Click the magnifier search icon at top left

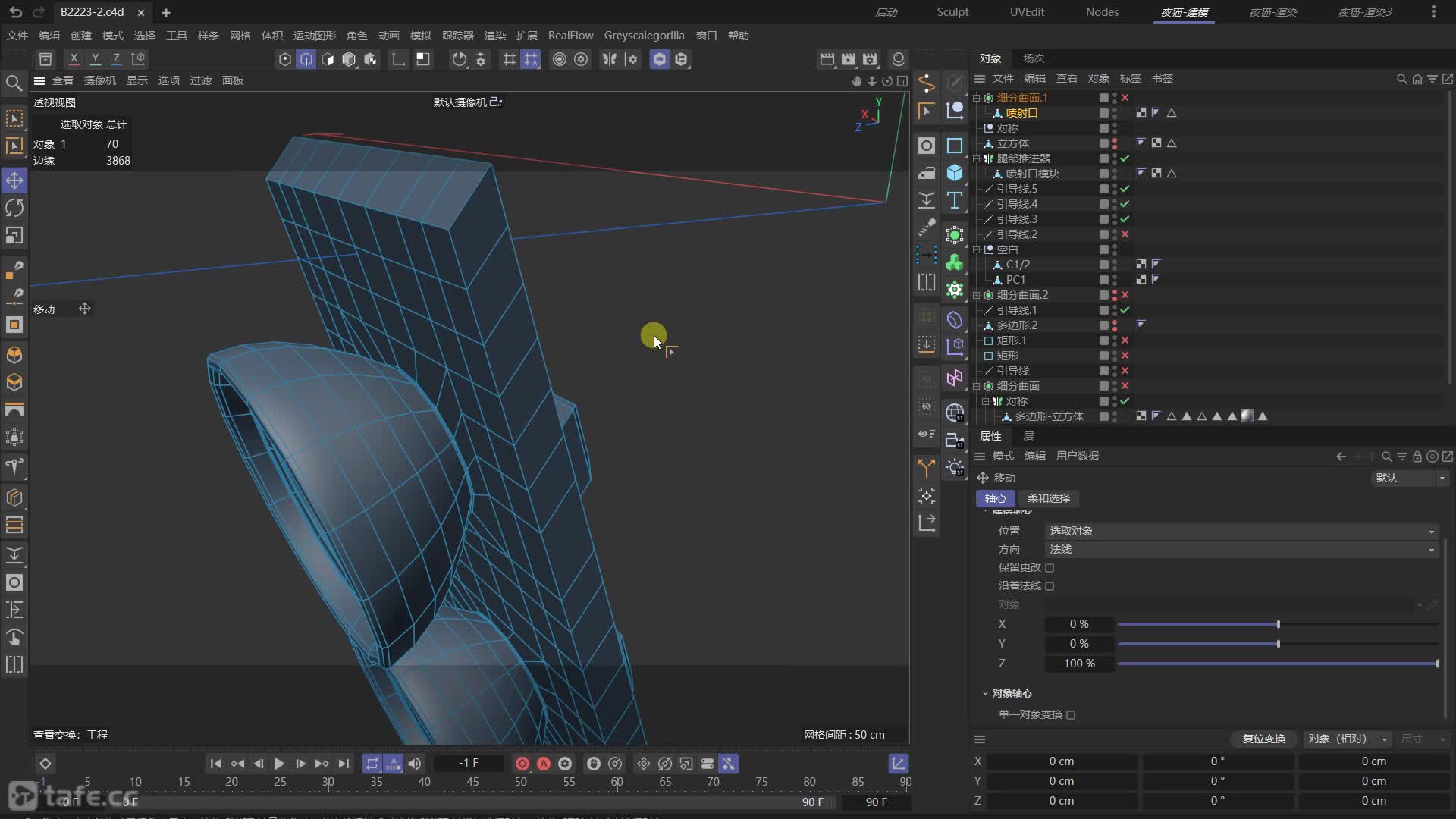coord(14,83)
